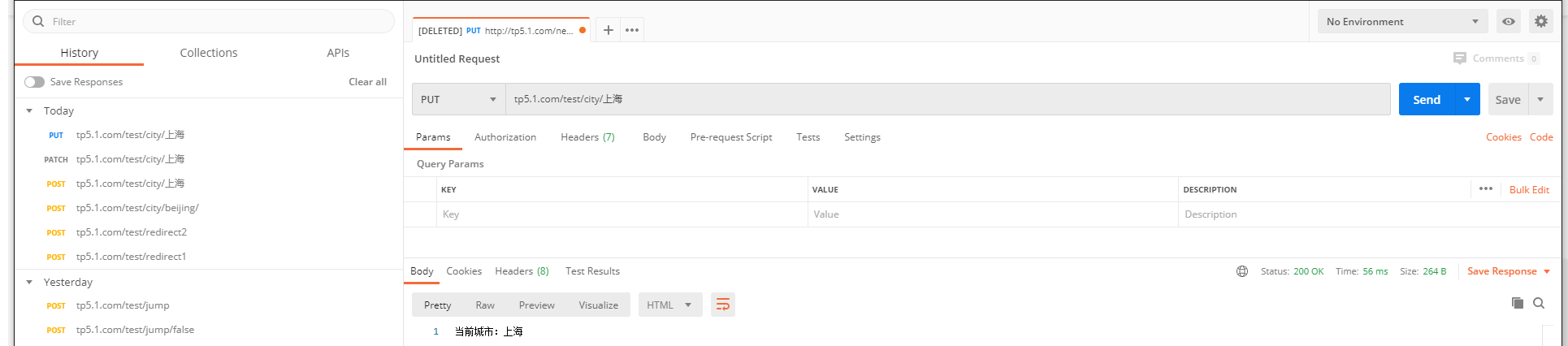Screen dimensions: 1568x346
Task: Click the network globe icon near Status
Action: coord(1242,271)
